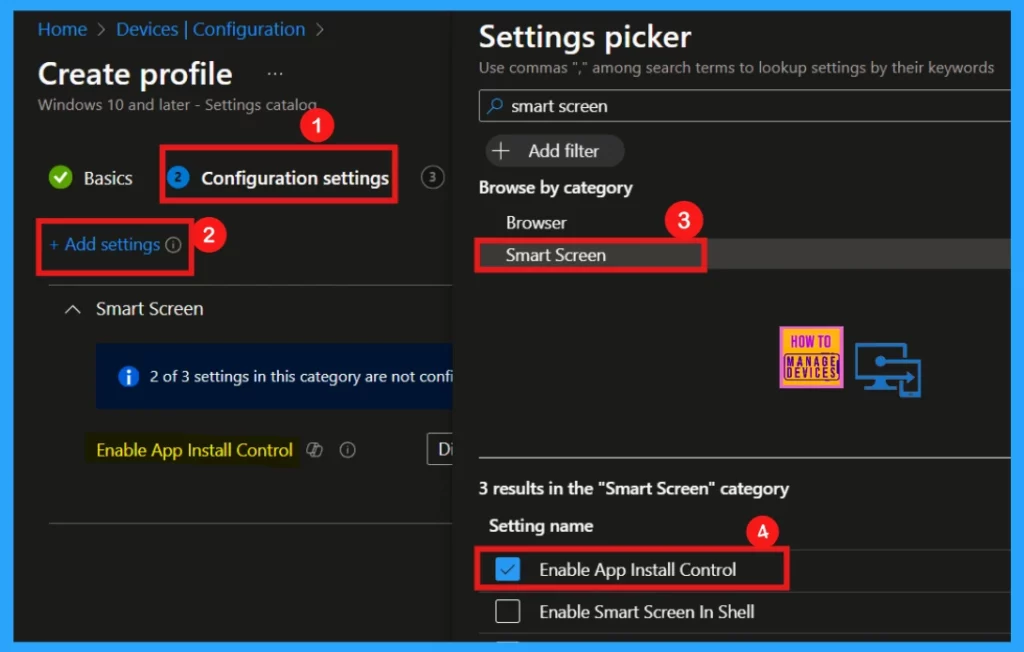Check Enable Smart Screen In Shell checkbox
This screenshot has width=1024, height=652.
coord(507,611)
